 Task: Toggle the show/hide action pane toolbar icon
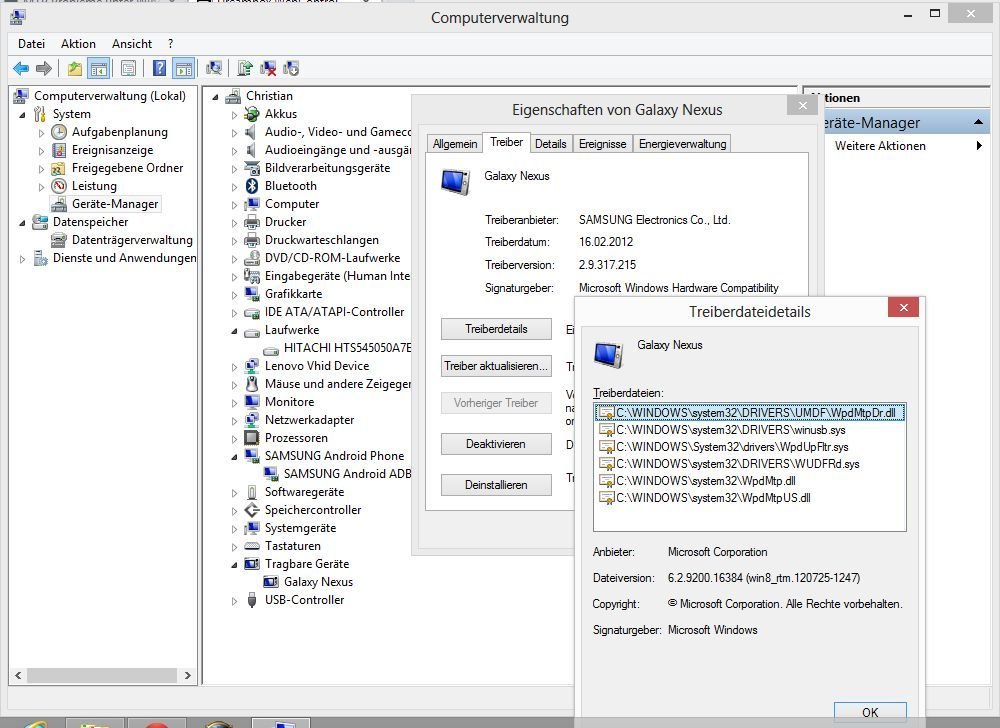pos(184,68)
